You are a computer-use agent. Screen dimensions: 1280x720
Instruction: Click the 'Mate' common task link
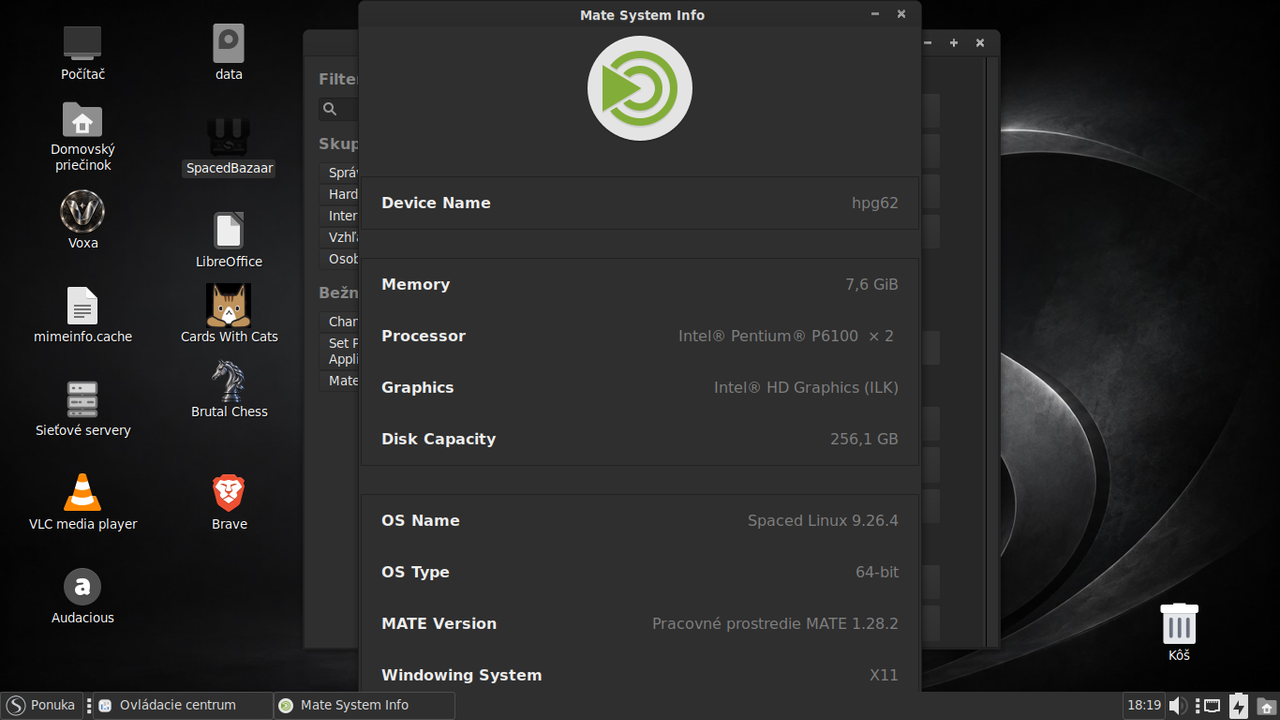tap(340, 381)
